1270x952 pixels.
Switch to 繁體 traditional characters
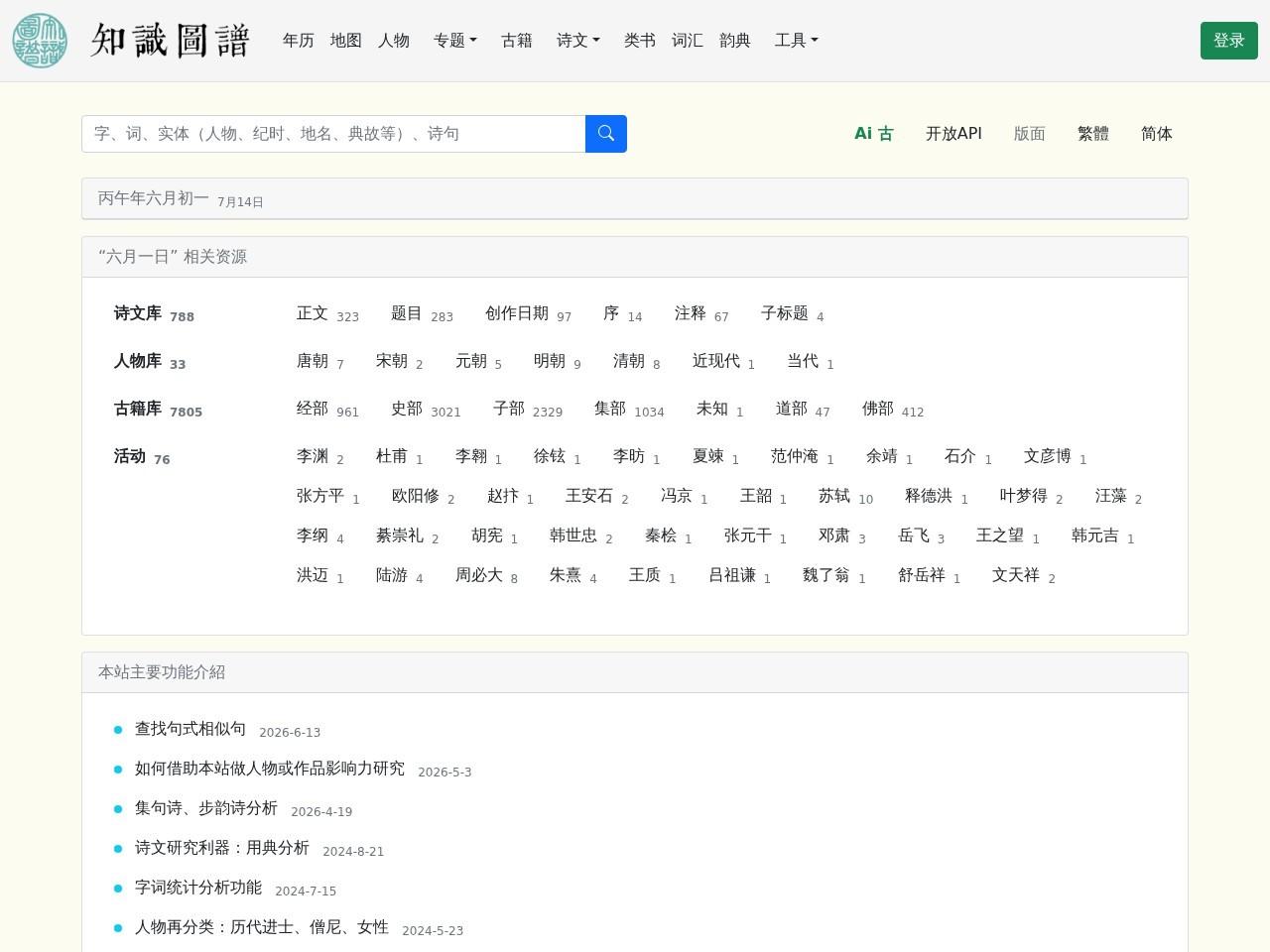pyautogui.click(x=1093, y=134)
